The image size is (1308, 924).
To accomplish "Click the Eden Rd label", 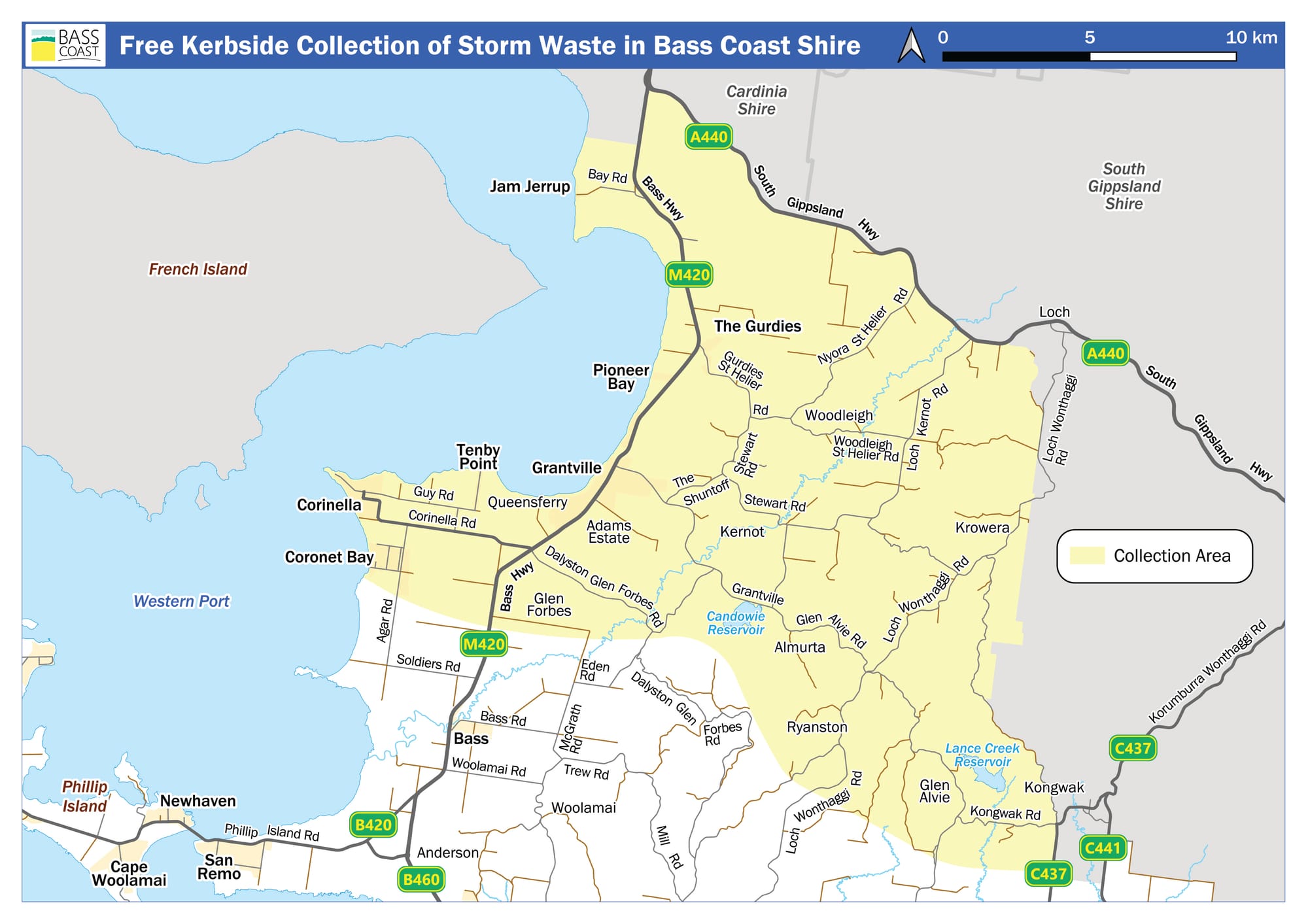I will tap(594, 670).
